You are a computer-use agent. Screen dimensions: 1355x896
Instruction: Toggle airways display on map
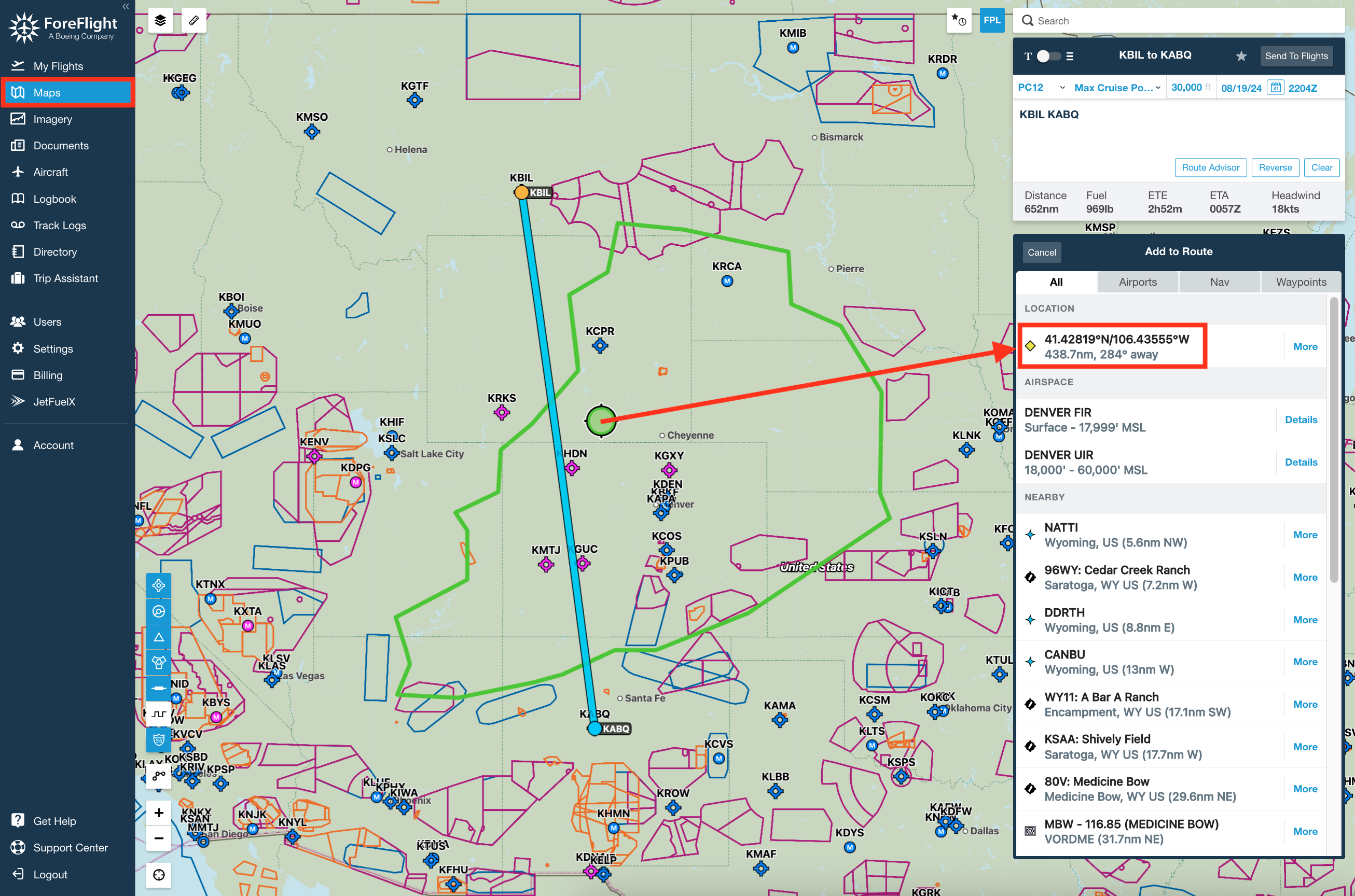(159, 689)
